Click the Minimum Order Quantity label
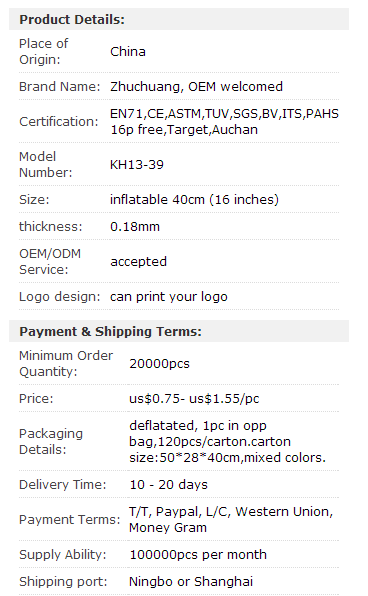 [66, 363]
